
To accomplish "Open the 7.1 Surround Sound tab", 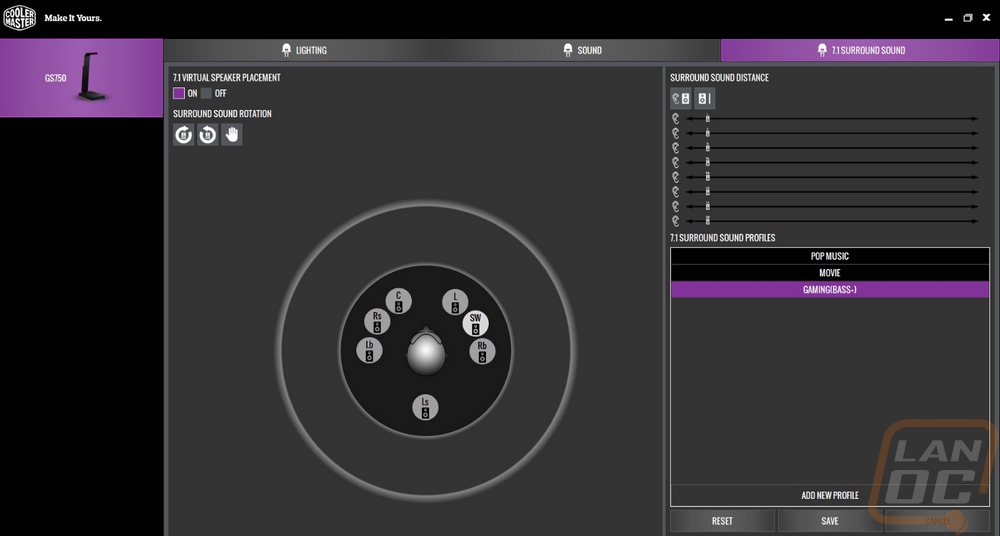I will tap(860, 50).
